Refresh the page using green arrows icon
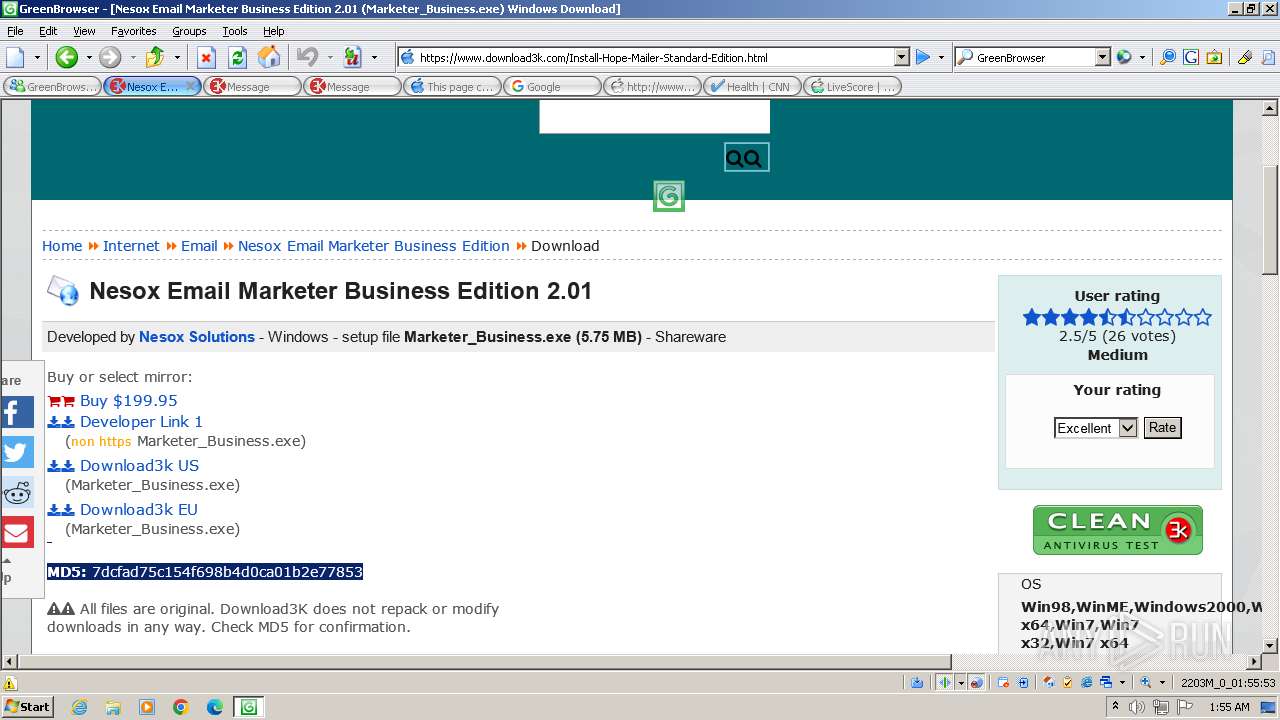The image size is (1280, 720). point(237,57)
